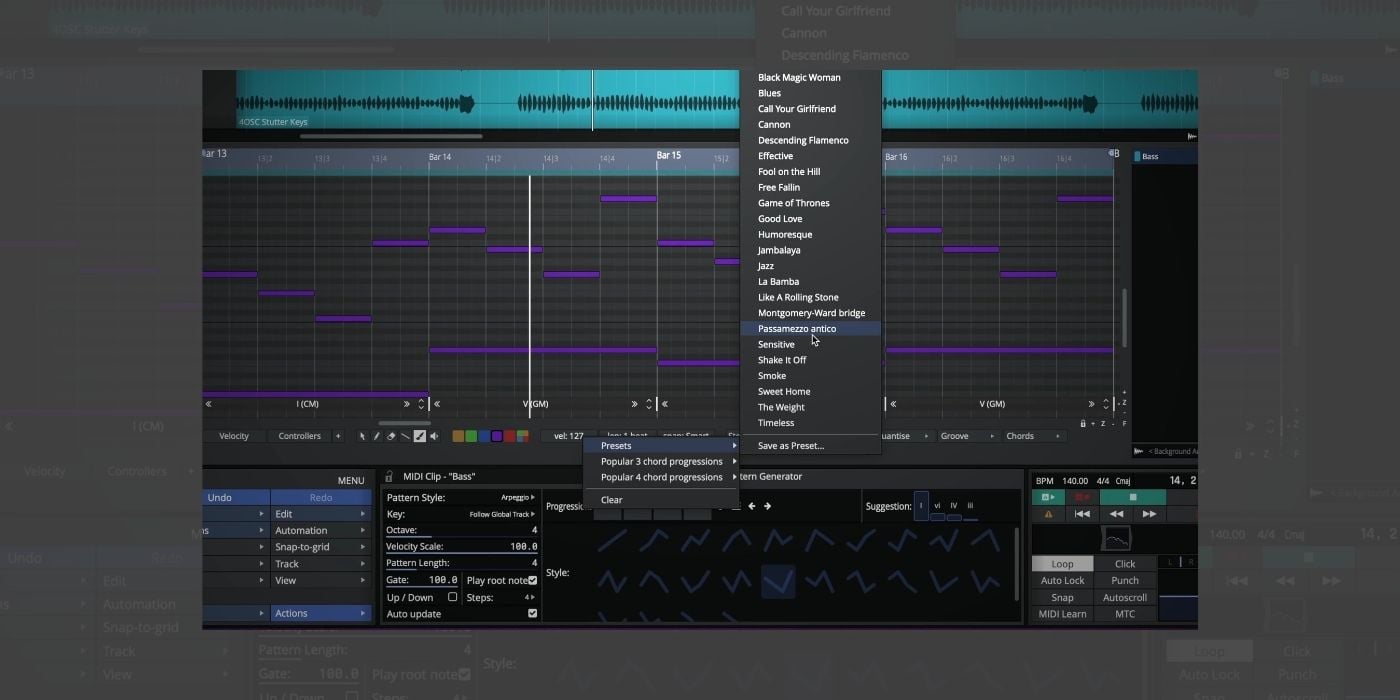
Task: Click the fast-forward transport button
Action: coord(1149,514)
